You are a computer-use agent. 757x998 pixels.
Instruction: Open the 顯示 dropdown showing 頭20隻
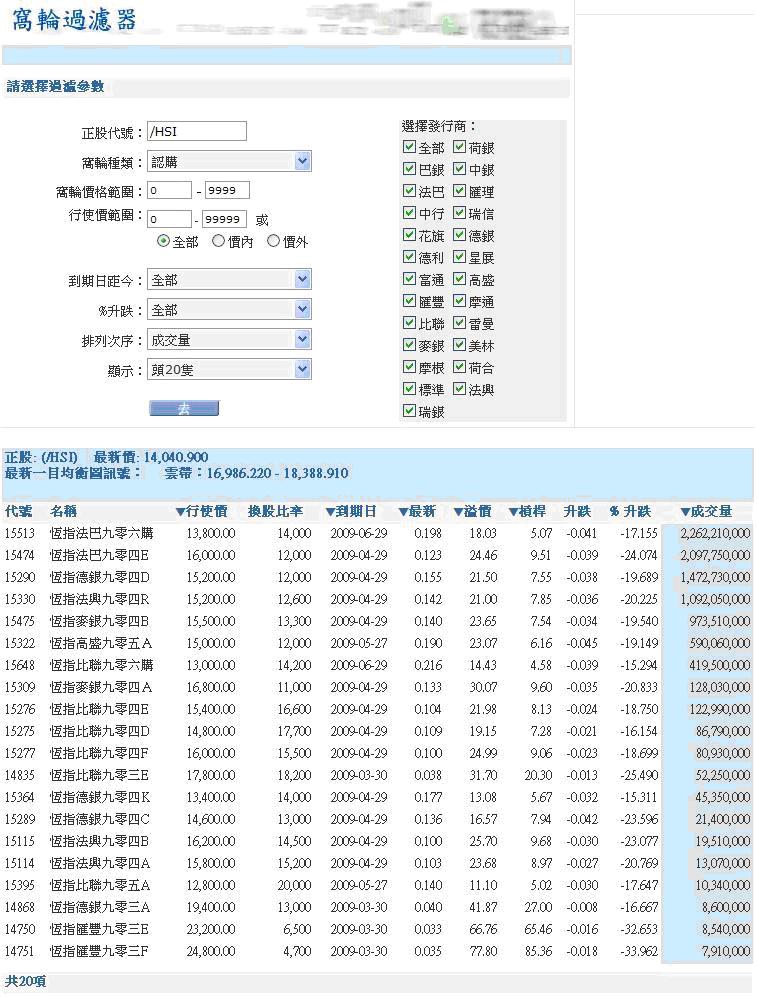[x=303, y=370]
